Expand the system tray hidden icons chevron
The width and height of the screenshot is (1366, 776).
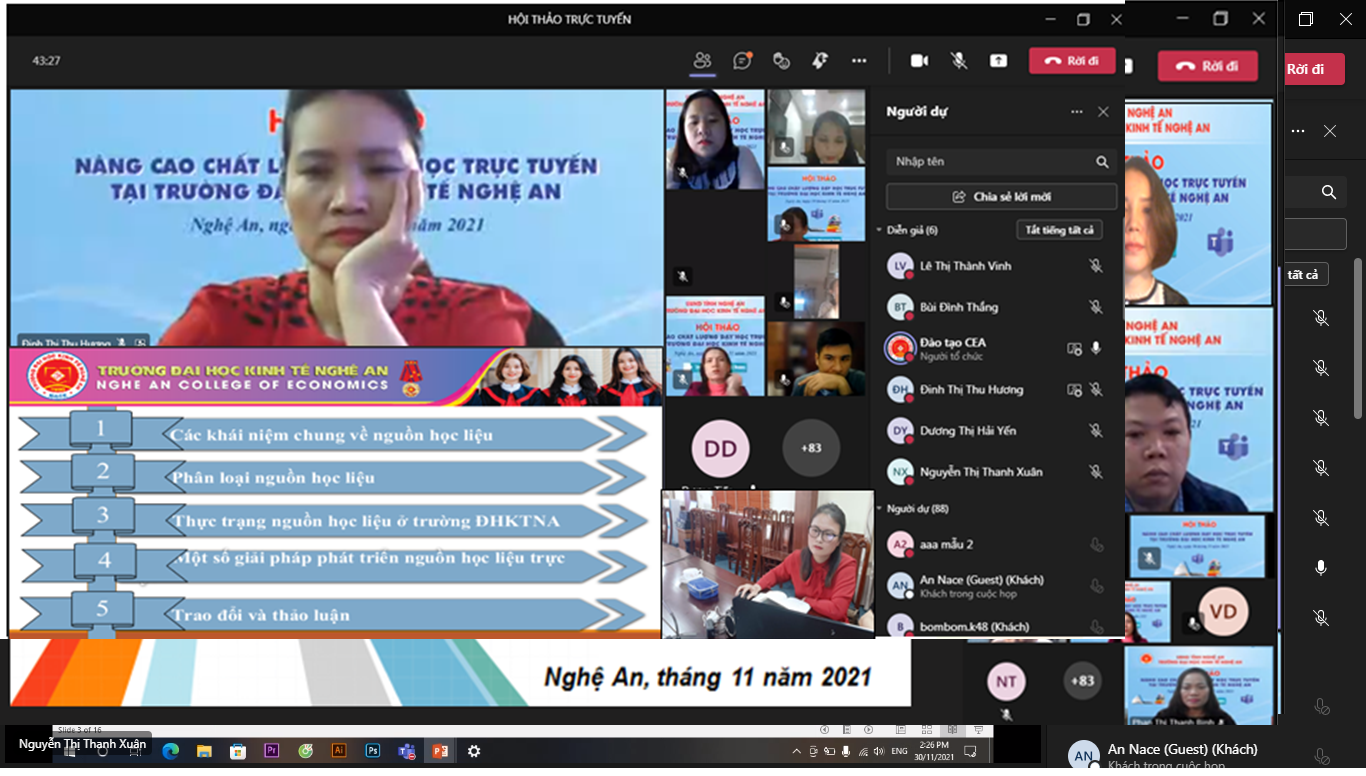click(796, 751)
